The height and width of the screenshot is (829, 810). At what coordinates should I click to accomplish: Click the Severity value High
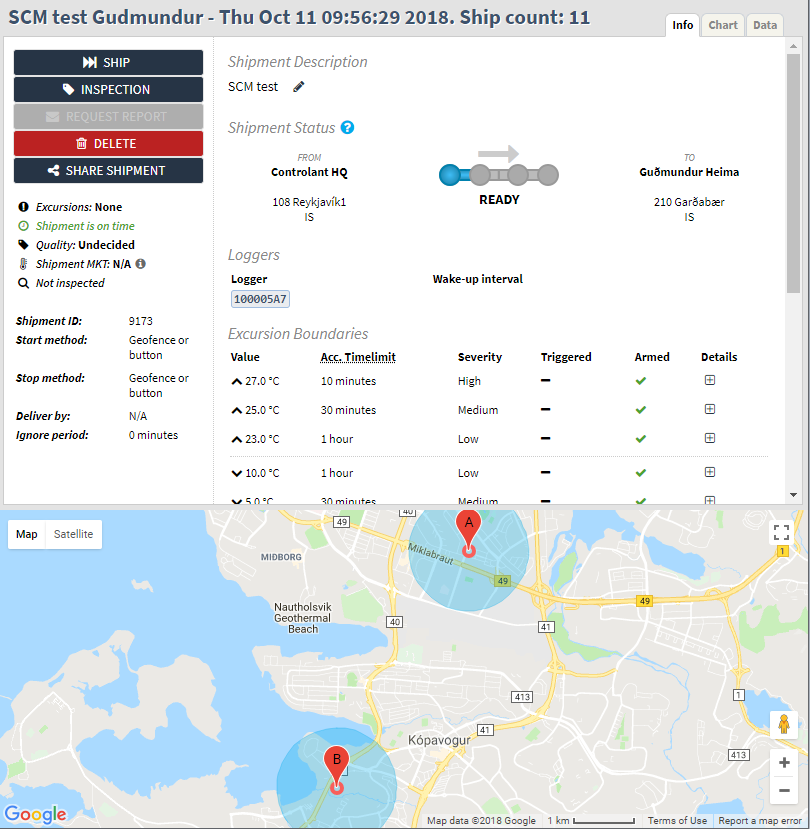coord(469,381)
